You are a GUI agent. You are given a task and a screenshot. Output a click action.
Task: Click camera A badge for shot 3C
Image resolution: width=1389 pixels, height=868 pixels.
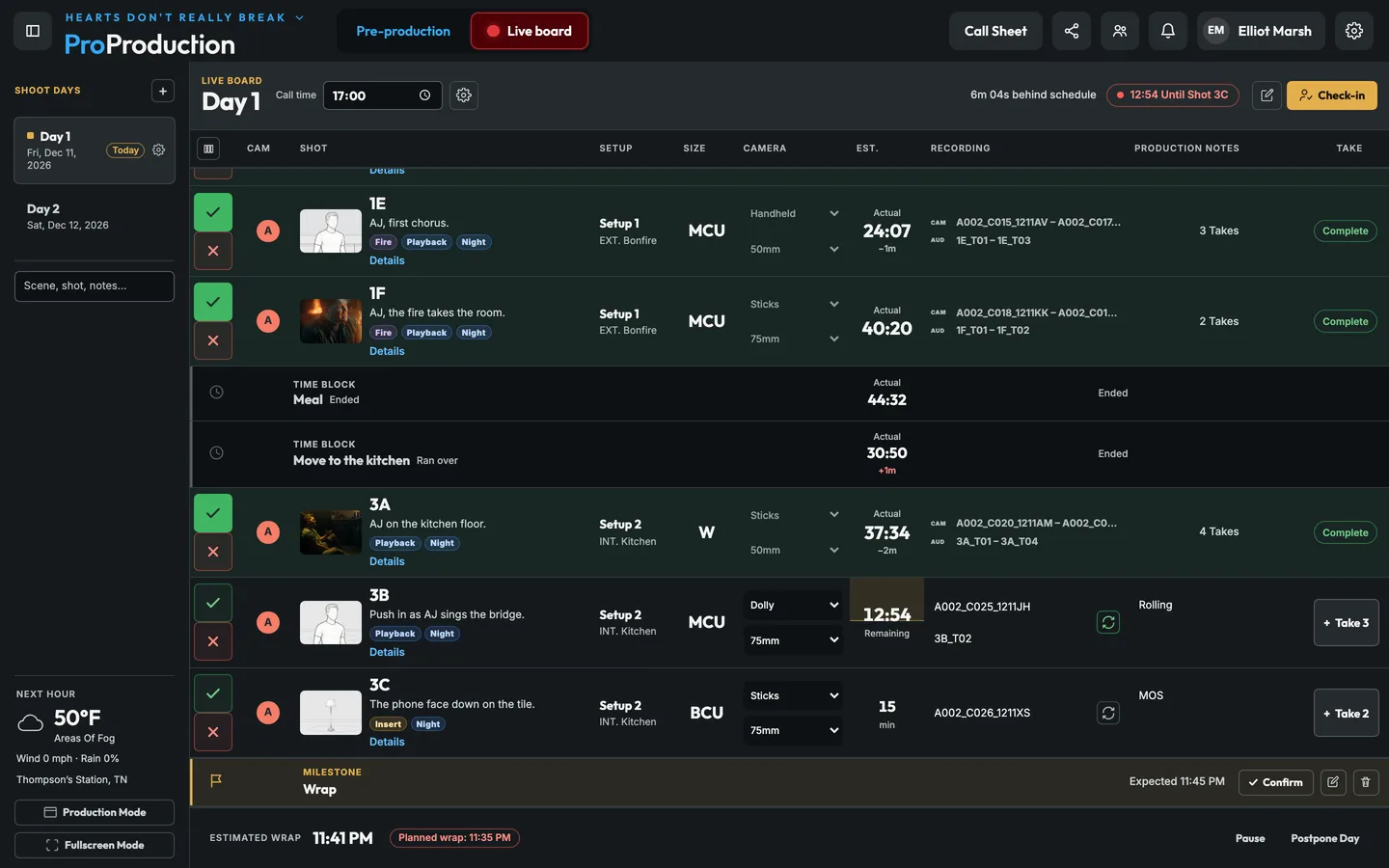[268, 713]
